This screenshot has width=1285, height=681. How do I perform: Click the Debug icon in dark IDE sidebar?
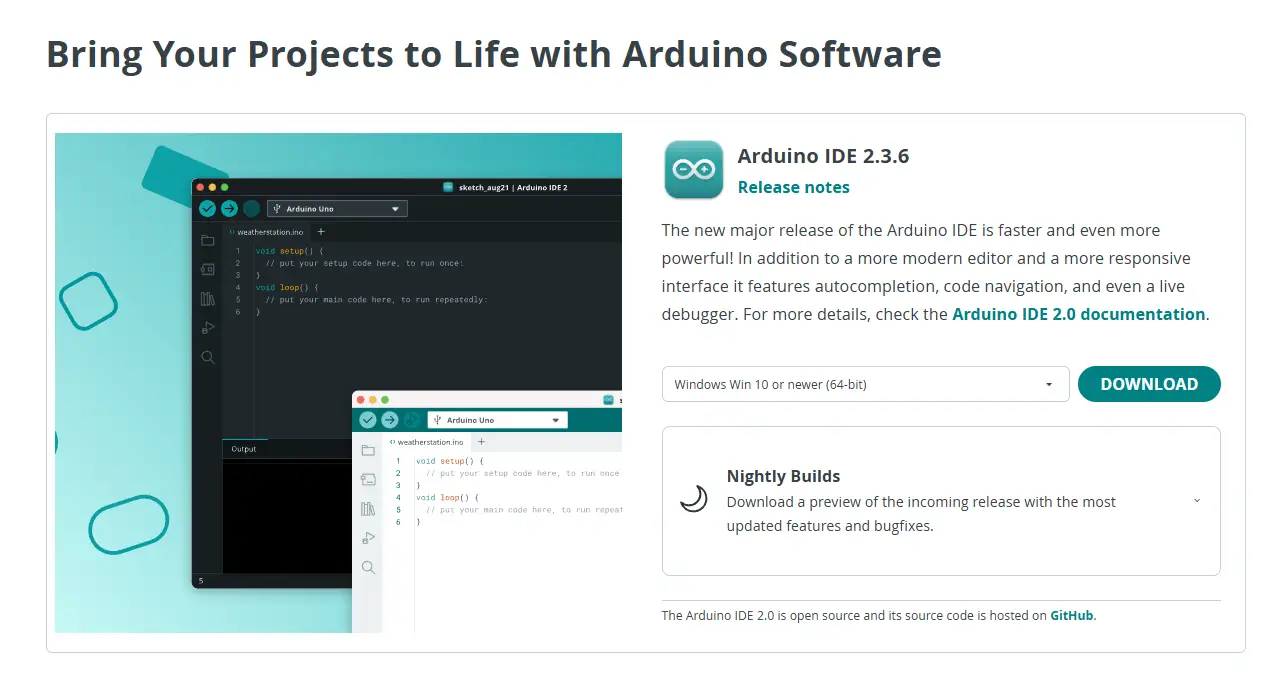[x=208, y=328]
